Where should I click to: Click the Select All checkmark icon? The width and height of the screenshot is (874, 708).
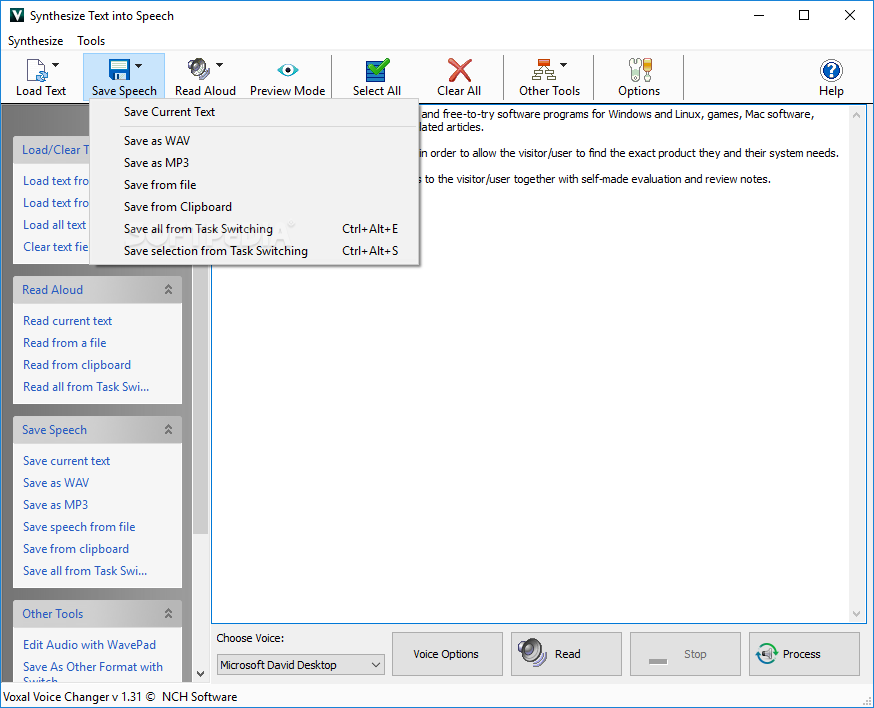point(377,70)
